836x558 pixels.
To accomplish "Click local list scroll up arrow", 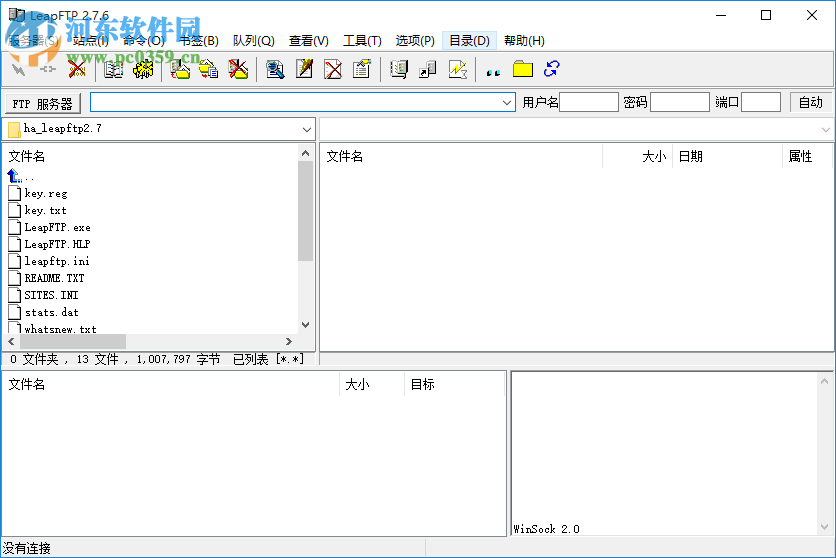I will click(306, 153).
